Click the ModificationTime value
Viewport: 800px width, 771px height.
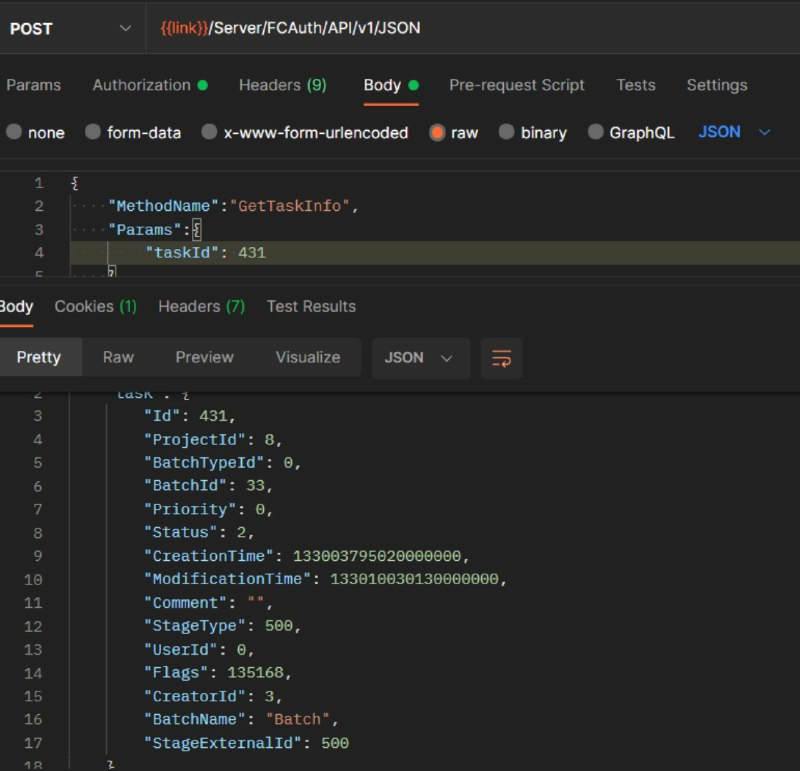pos(414,579)
